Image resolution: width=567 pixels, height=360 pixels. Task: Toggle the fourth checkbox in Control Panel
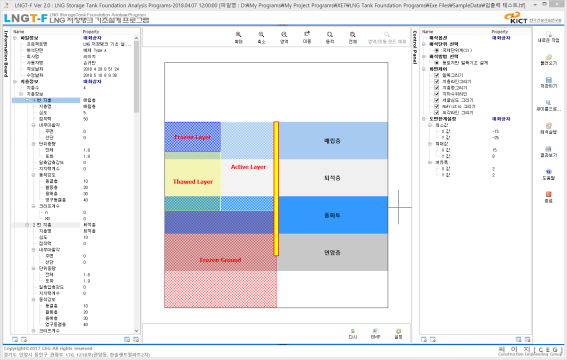pos(436,94)
